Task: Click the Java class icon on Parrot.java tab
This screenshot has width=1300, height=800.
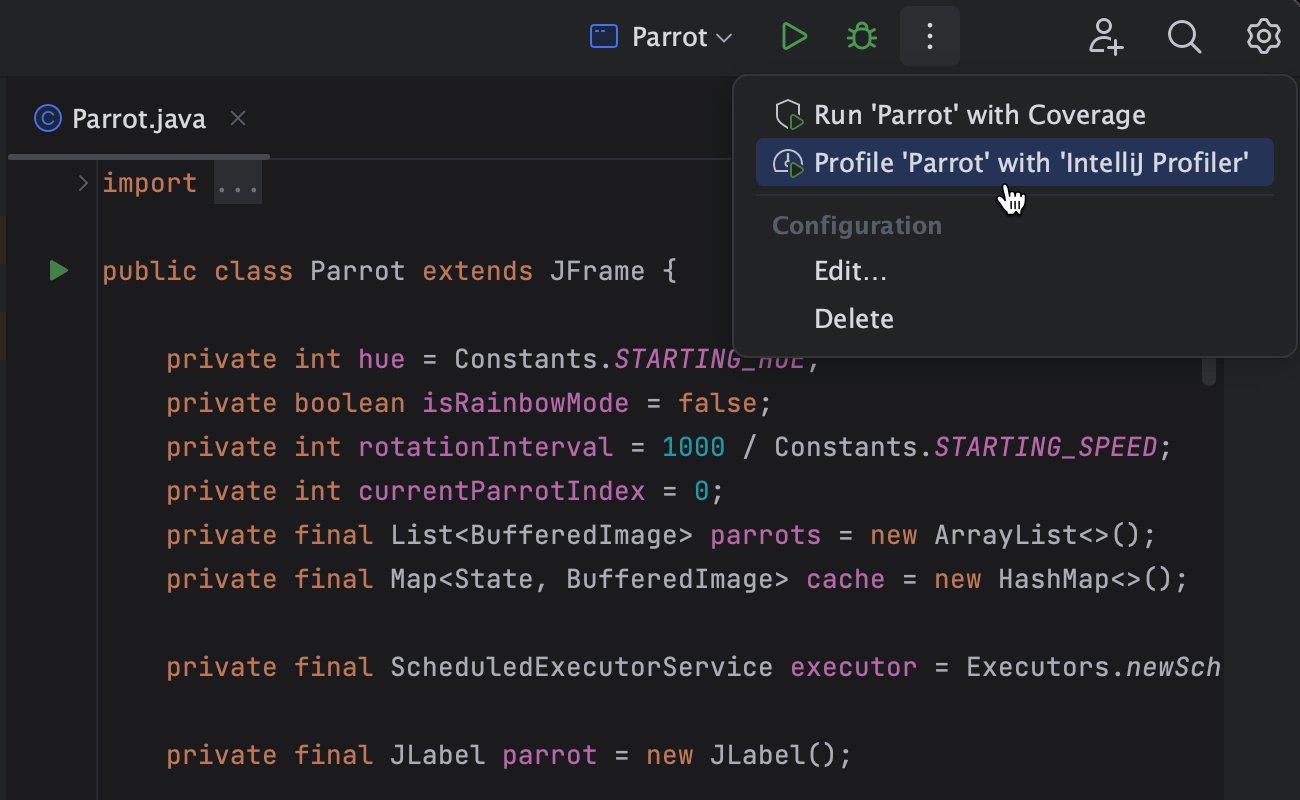Action: click(47, 119)
